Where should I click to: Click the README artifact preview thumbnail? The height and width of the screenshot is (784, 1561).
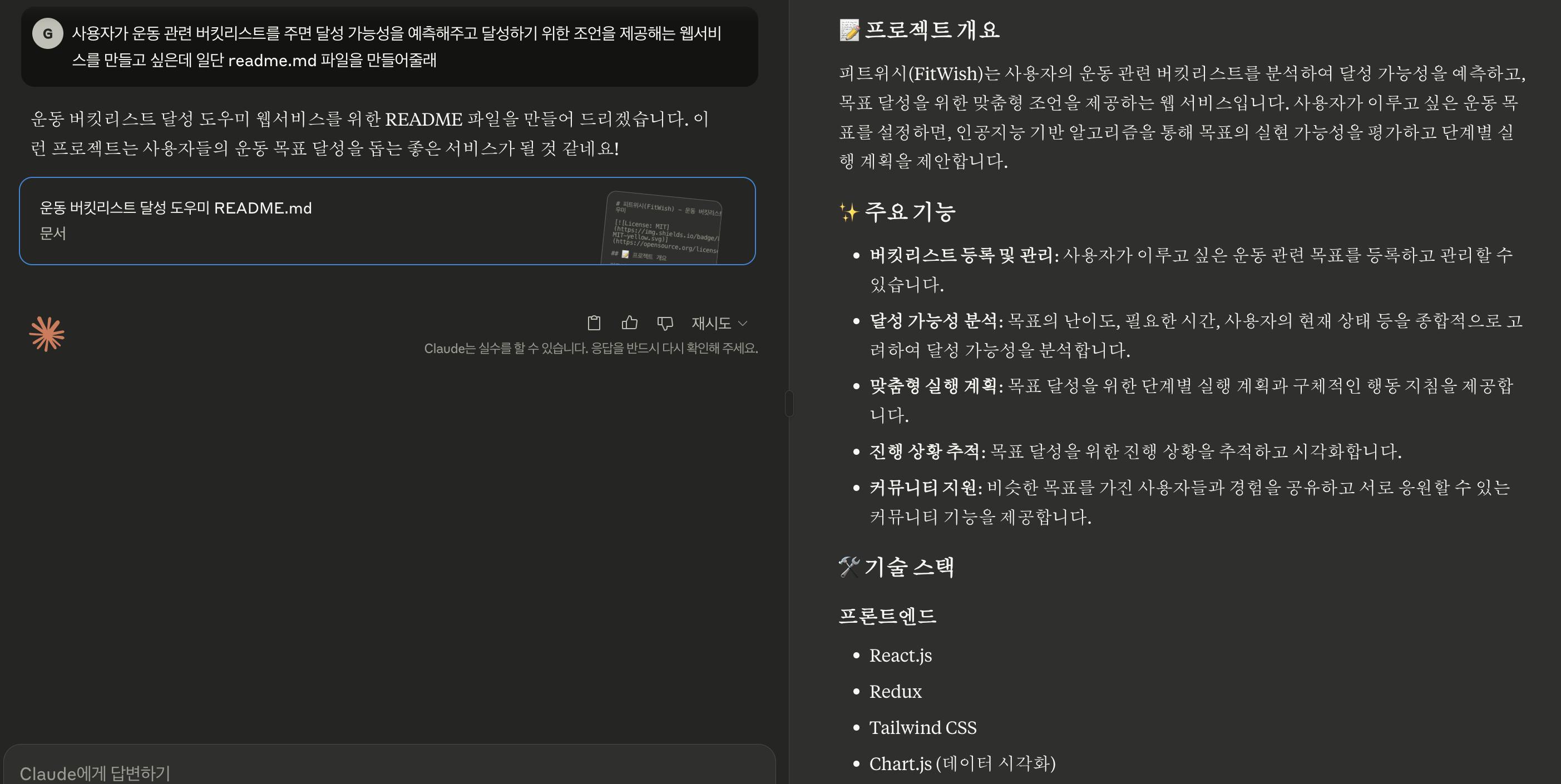pos(664,230)
